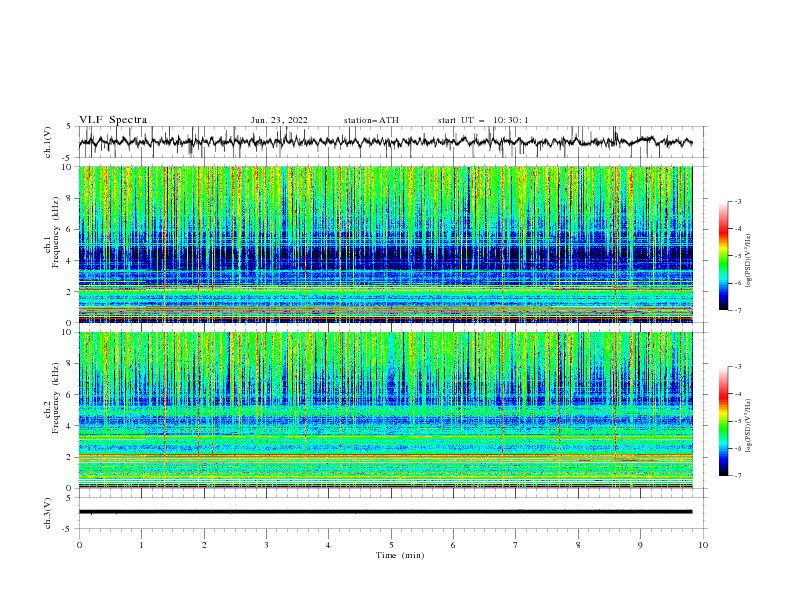Click time-axis tick label '1'

tap(141, 545)
